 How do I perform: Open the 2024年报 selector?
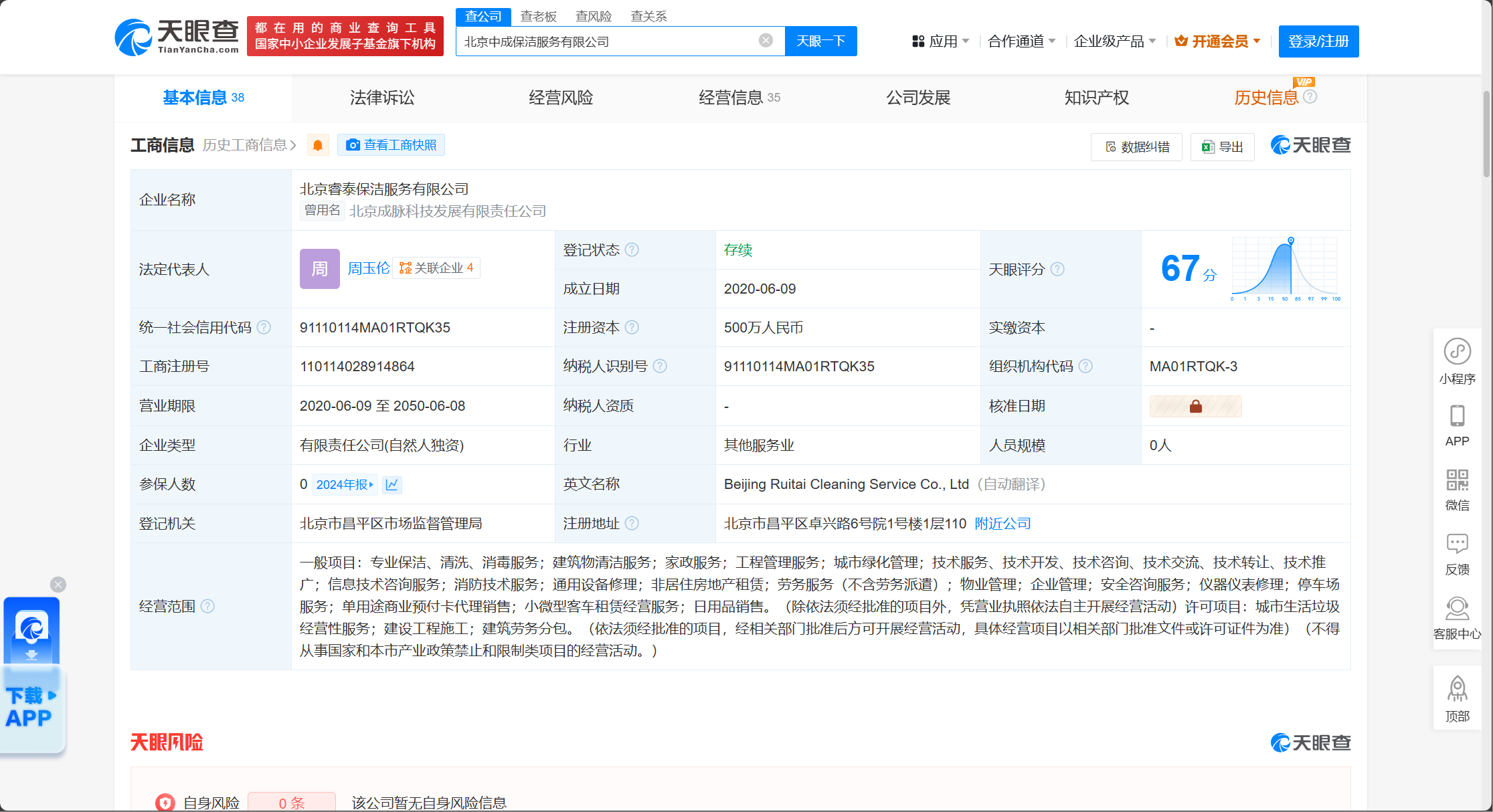point(345,484)
